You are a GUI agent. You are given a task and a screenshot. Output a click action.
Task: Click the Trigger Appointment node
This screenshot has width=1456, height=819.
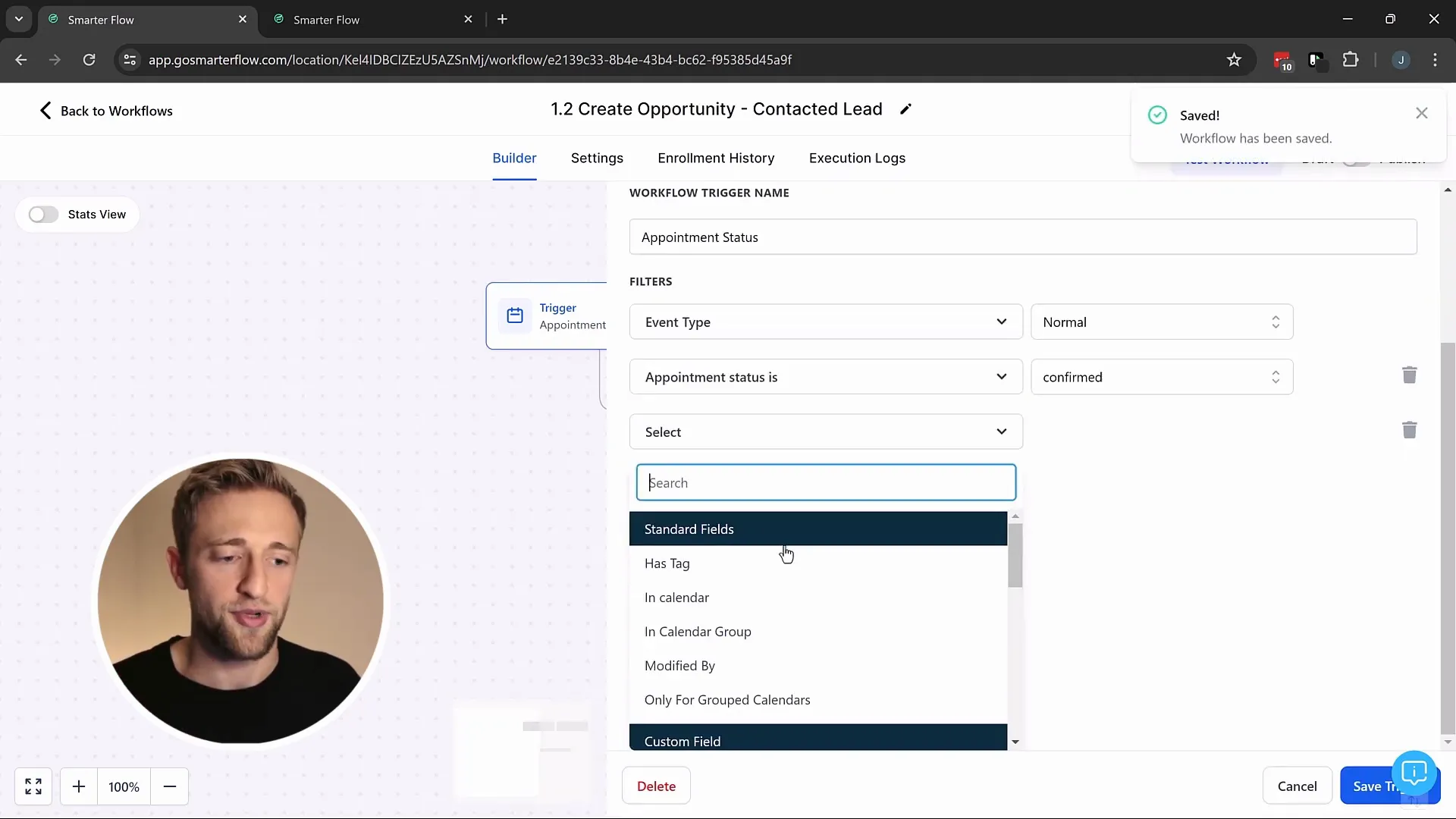point(547,315)
